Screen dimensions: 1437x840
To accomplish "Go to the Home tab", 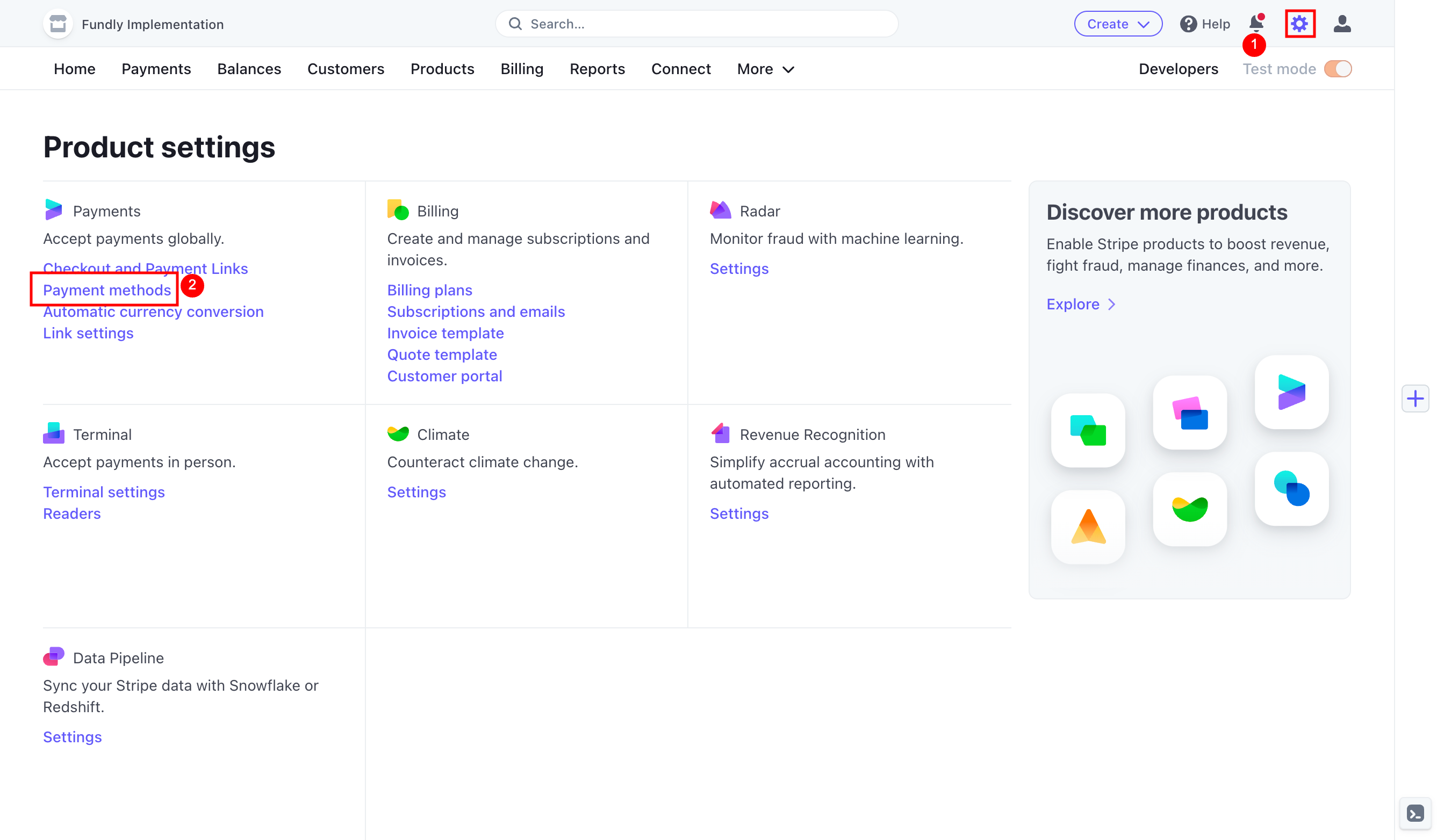I will click(x=75, y=69).
